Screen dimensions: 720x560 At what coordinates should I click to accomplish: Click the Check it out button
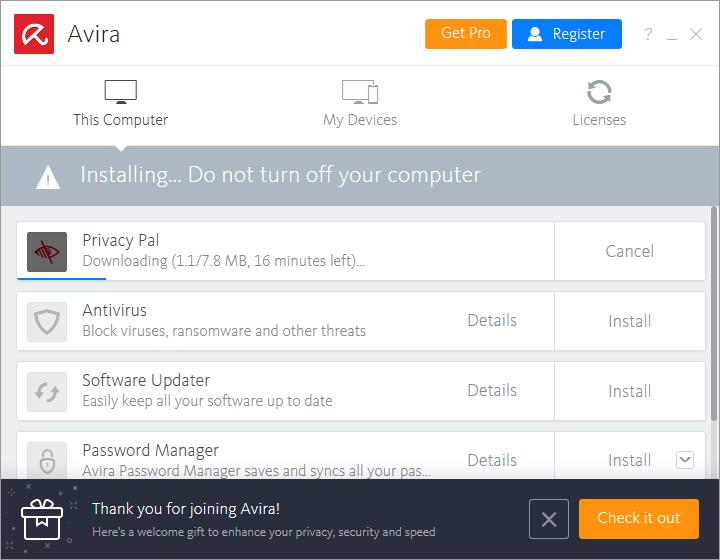click(x=638, y=518)
